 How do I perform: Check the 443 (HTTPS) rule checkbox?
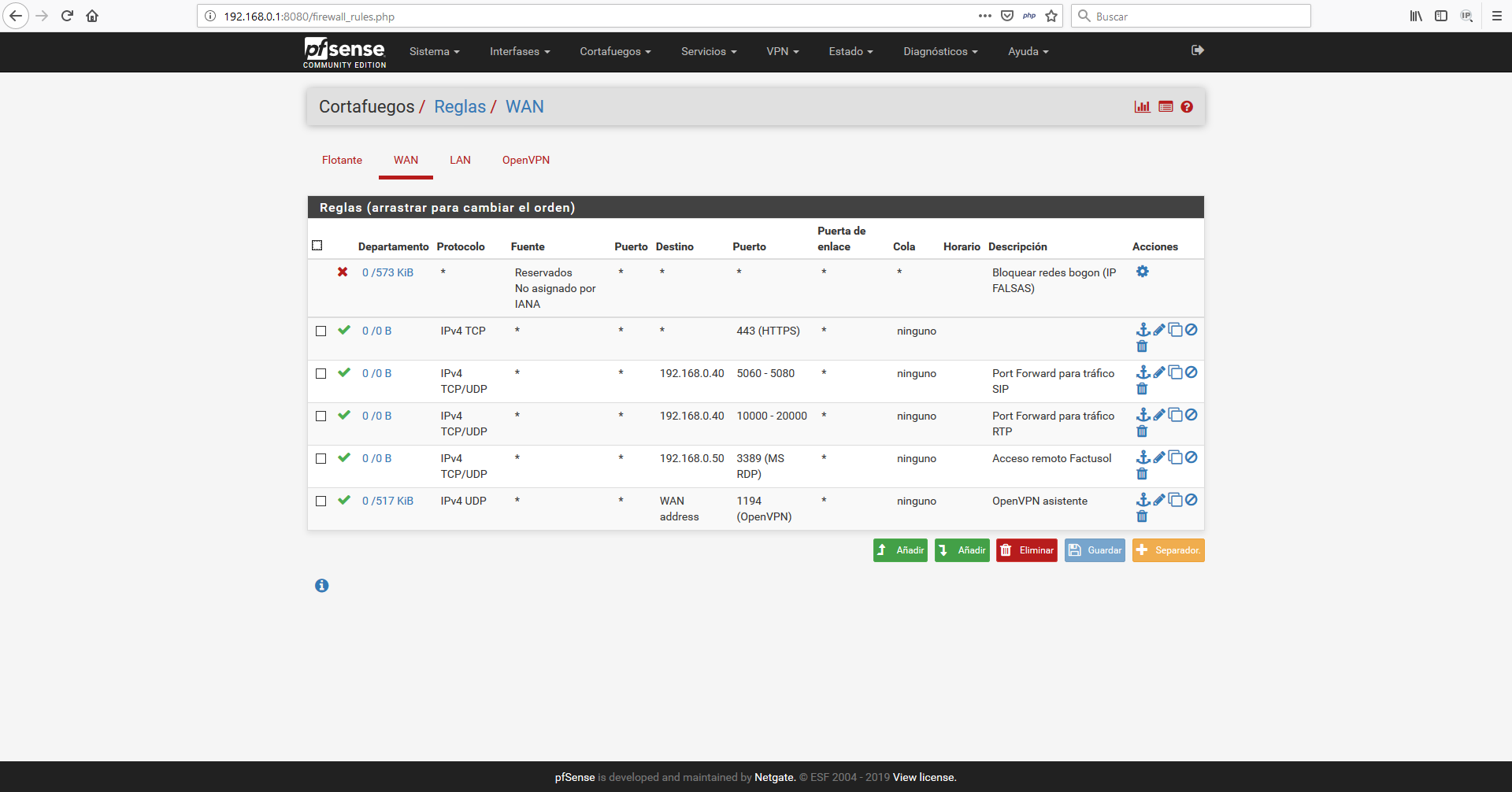pos(321,331)
